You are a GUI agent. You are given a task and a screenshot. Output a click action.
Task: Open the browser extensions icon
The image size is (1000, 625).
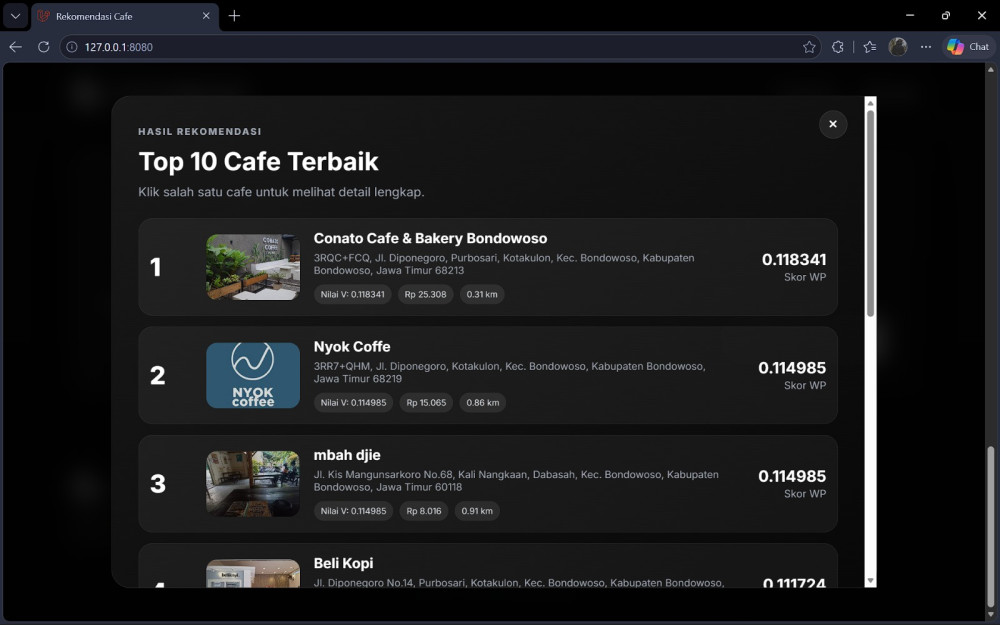[x=837, y=47]
